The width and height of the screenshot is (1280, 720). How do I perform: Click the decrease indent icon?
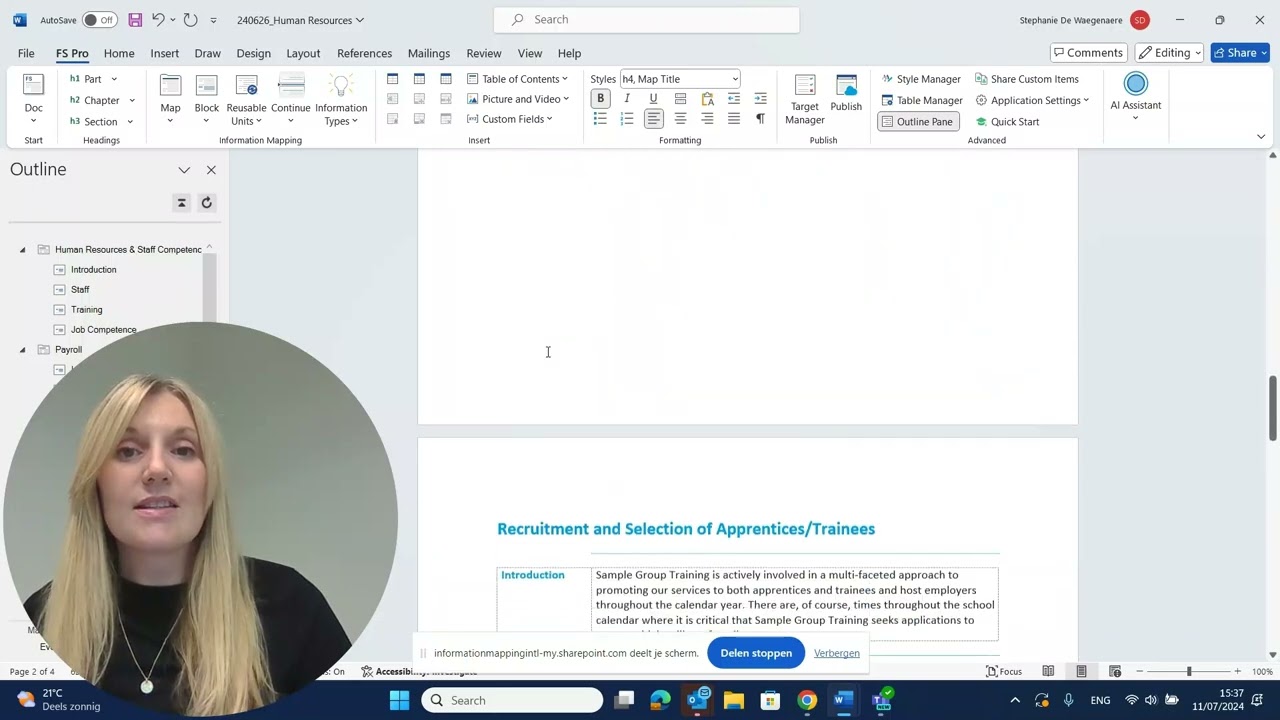pyautogui.click(x=734, y=99)
